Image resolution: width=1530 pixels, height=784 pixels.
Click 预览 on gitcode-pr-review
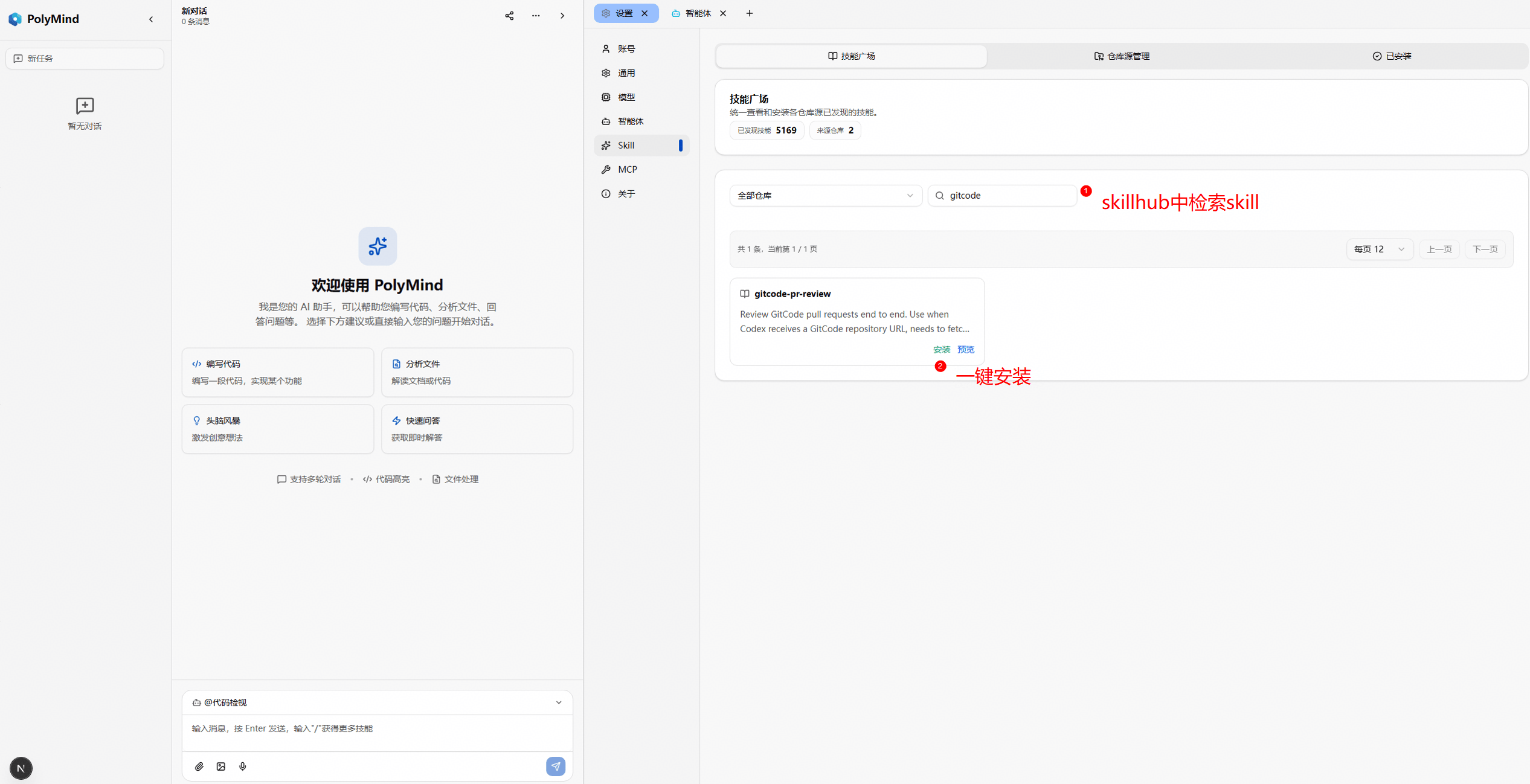coord(966,350)
